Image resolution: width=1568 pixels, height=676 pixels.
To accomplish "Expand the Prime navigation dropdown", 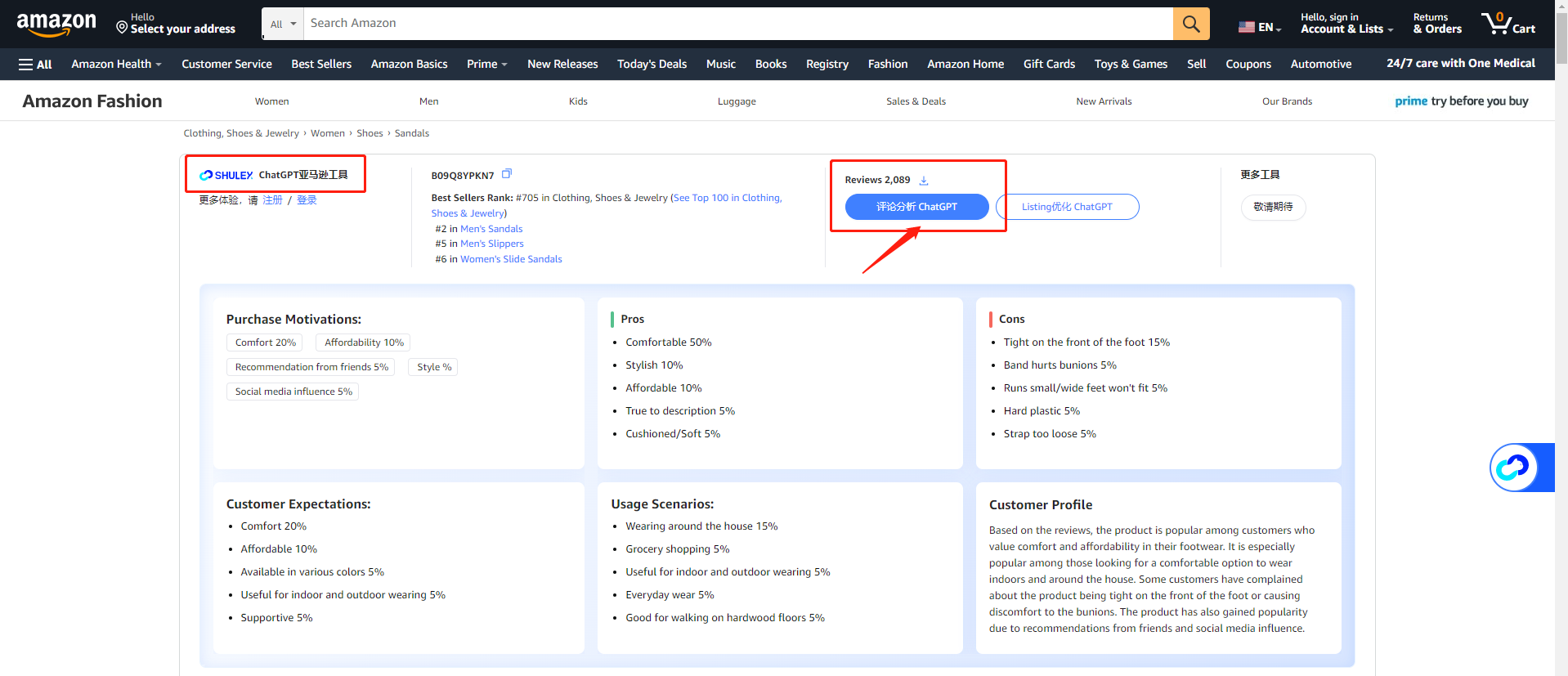I will 487,64.
